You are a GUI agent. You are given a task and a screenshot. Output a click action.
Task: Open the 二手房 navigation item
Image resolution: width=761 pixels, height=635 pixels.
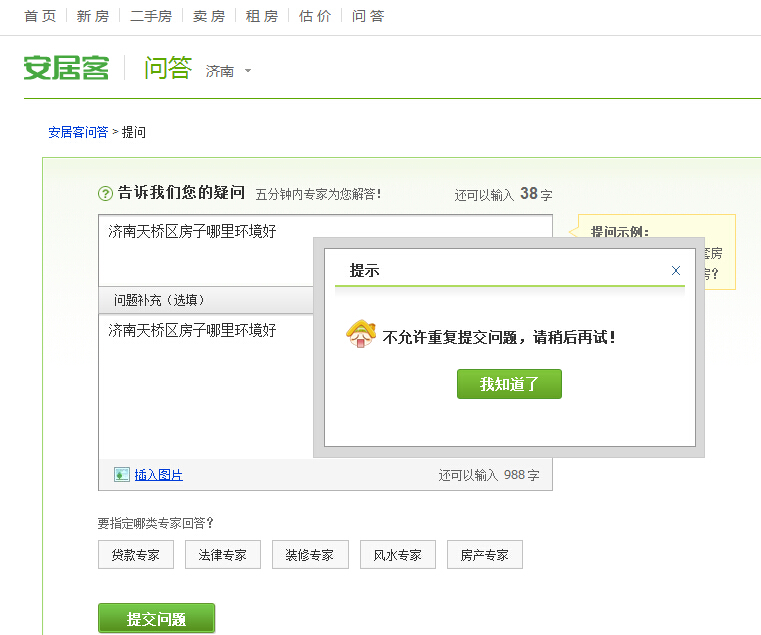click(x=151, y=17)
